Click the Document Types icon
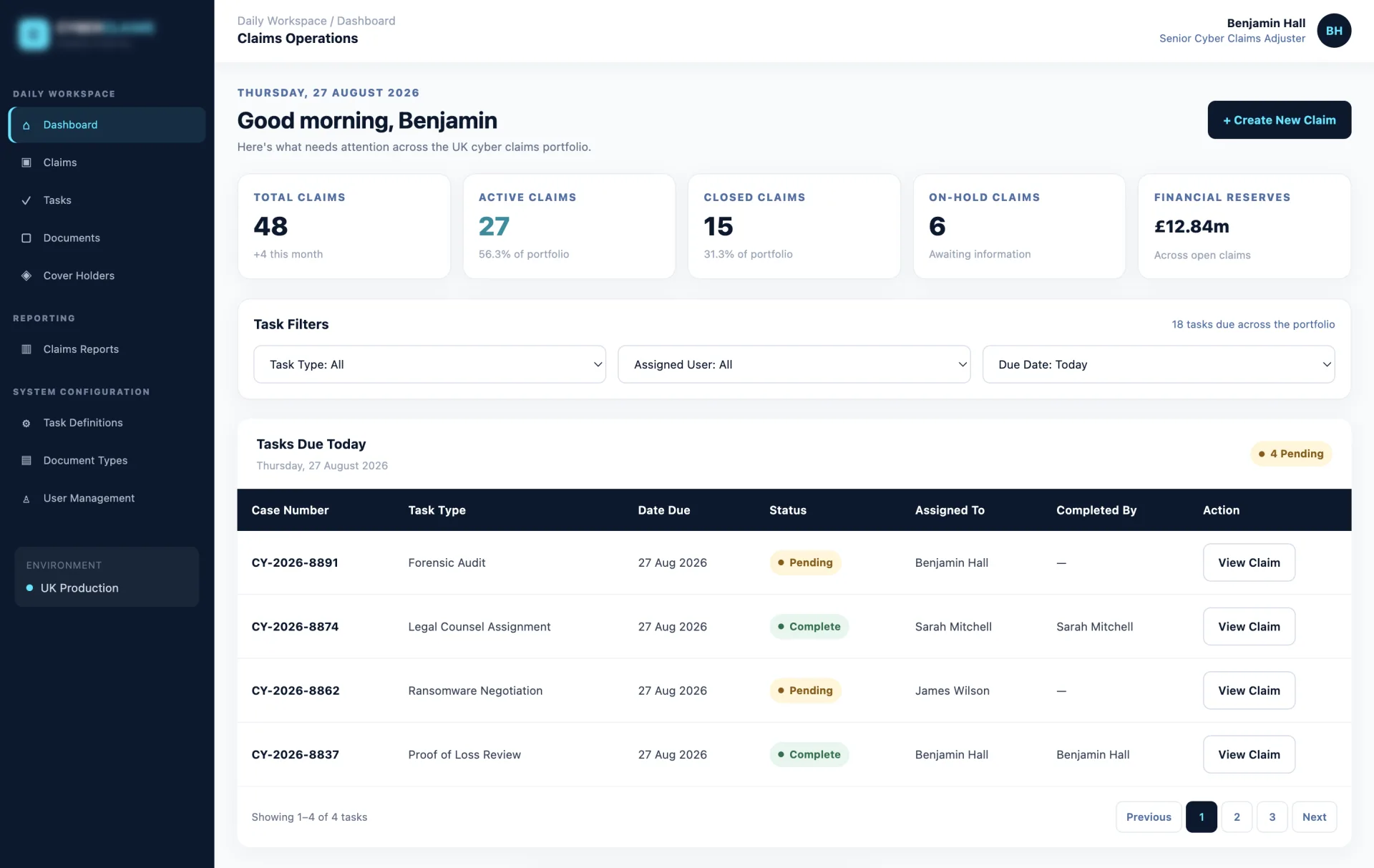This screenshot has height=868, width=1374. pos(26,461)
